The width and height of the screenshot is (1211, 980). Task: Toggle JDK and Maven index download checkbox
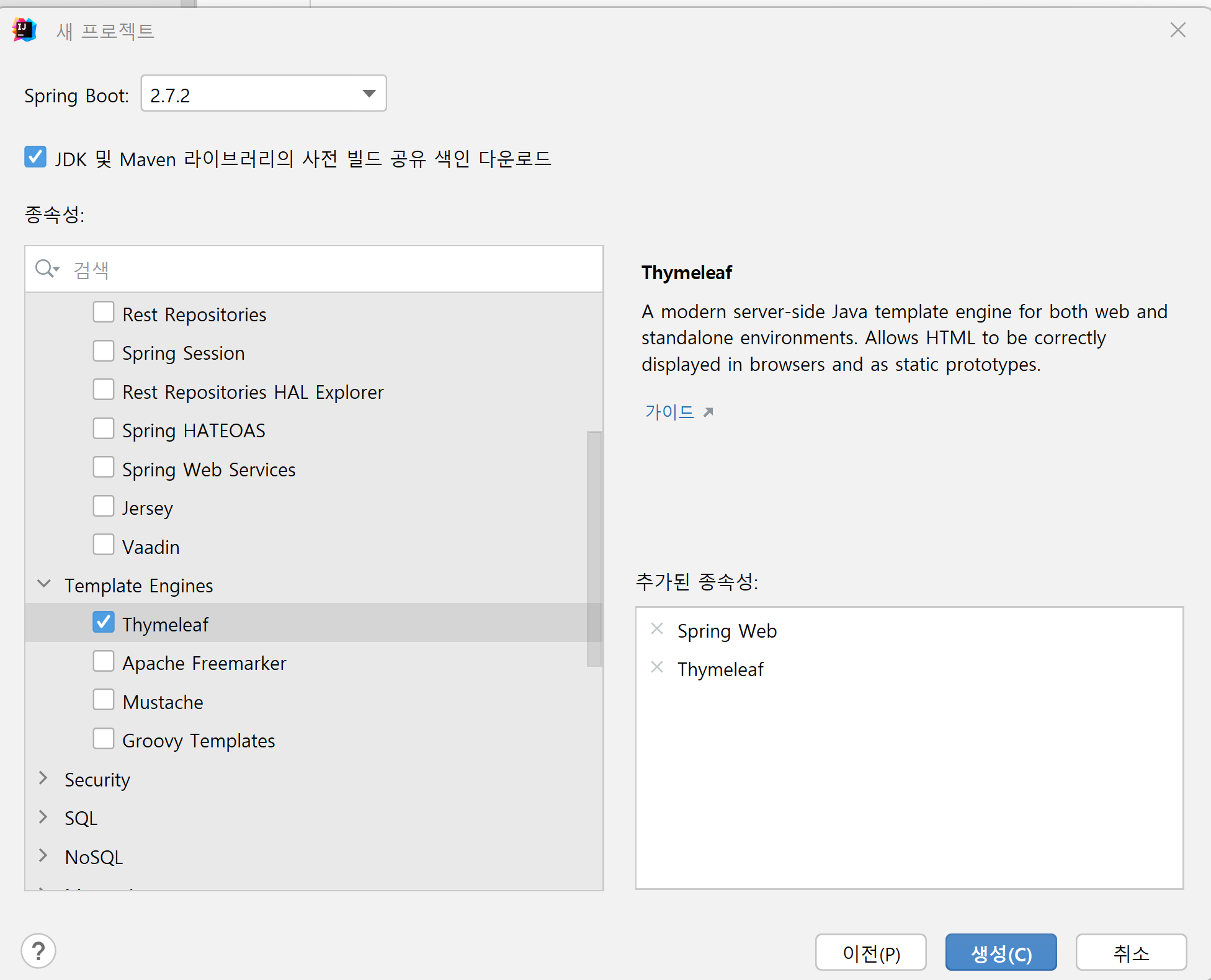coord(35,157)
